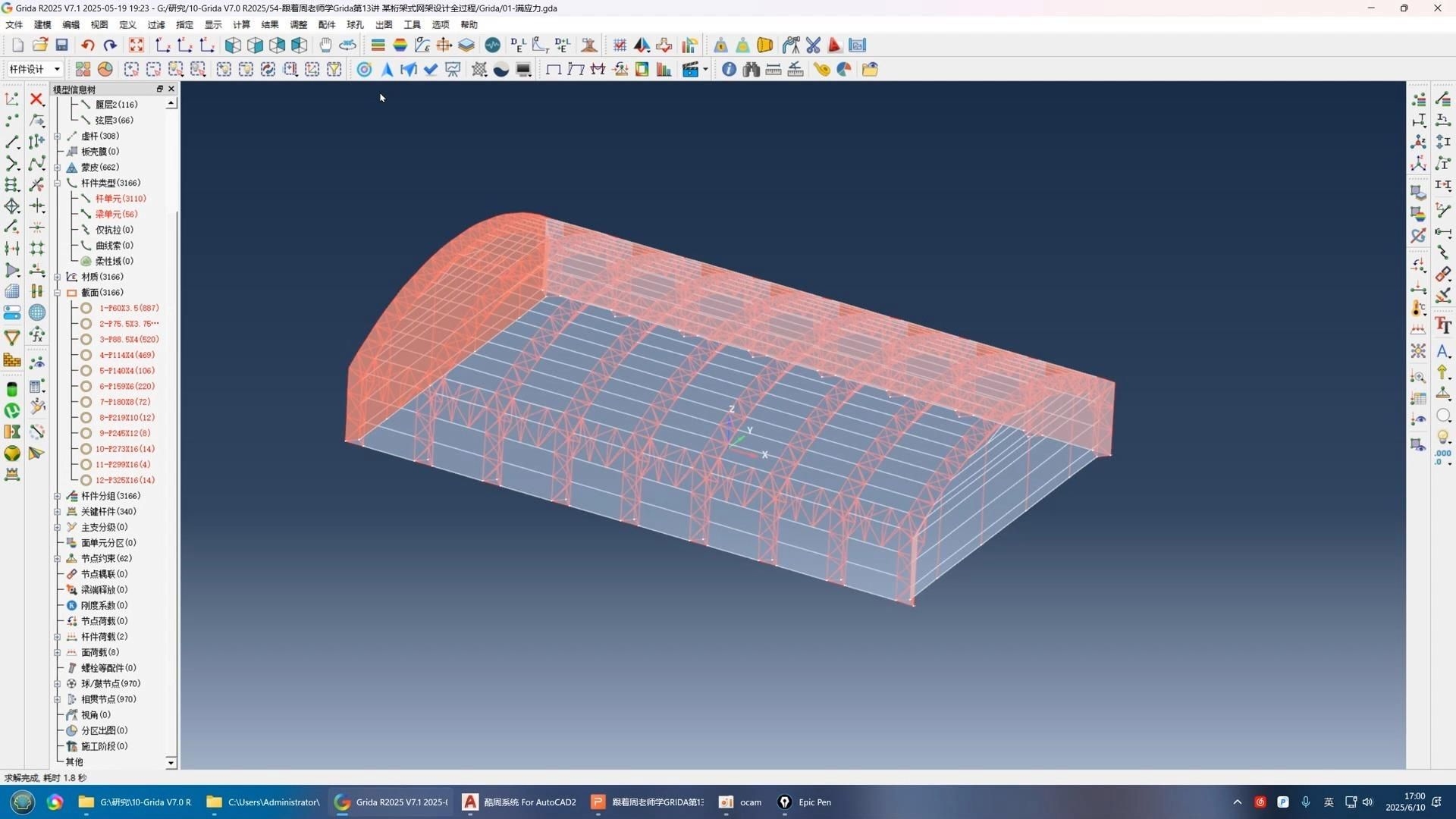Click the Save file icon

pyautogui.click(x=62, y=45)
